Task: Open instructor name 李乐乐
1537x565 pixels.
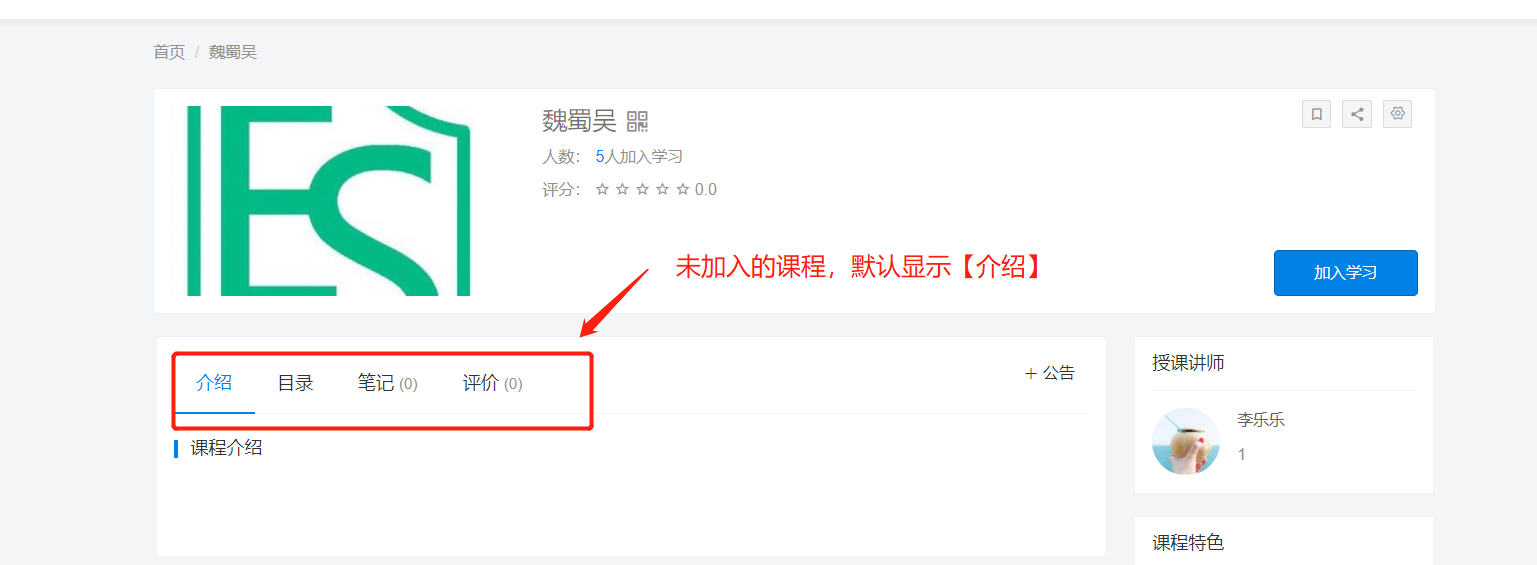Action: tap(1261, 420)
